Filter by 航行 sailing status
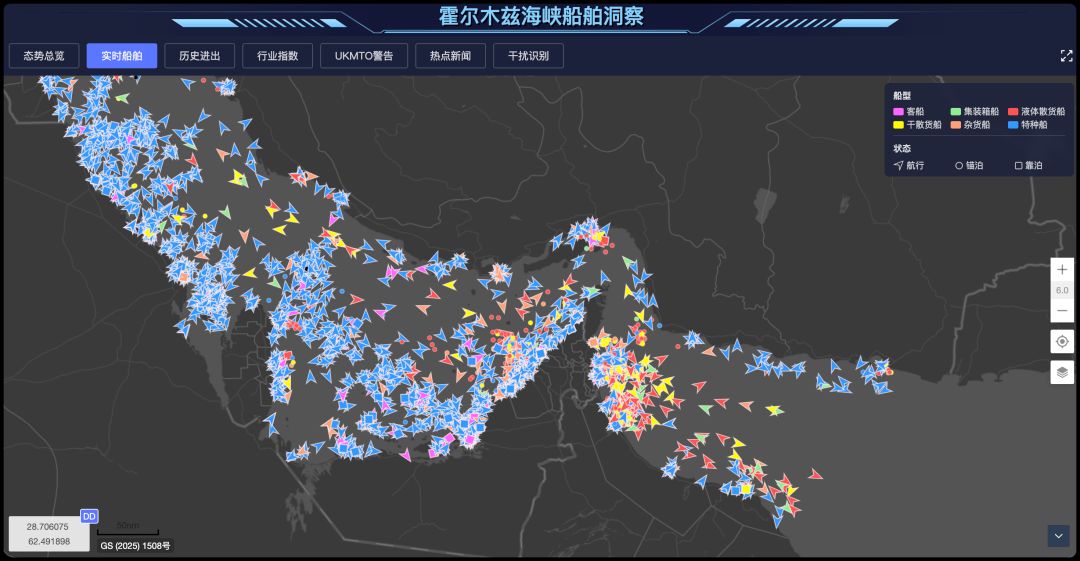This screenshot has height=561, width=1080. pos(909,165)
